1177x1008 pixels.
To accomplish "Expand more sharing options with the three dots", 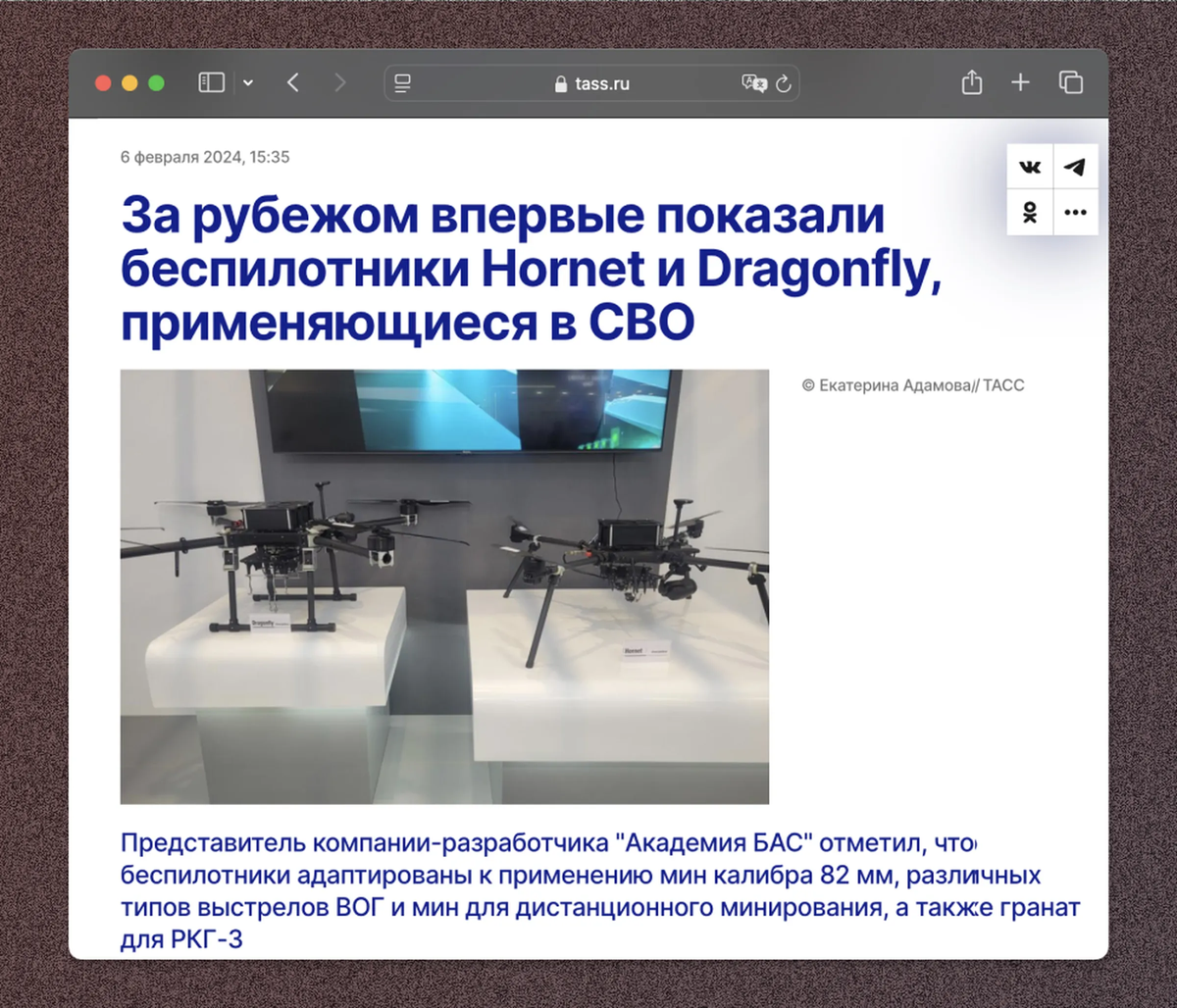I will pyautogui.click(x=1075, y=212).
